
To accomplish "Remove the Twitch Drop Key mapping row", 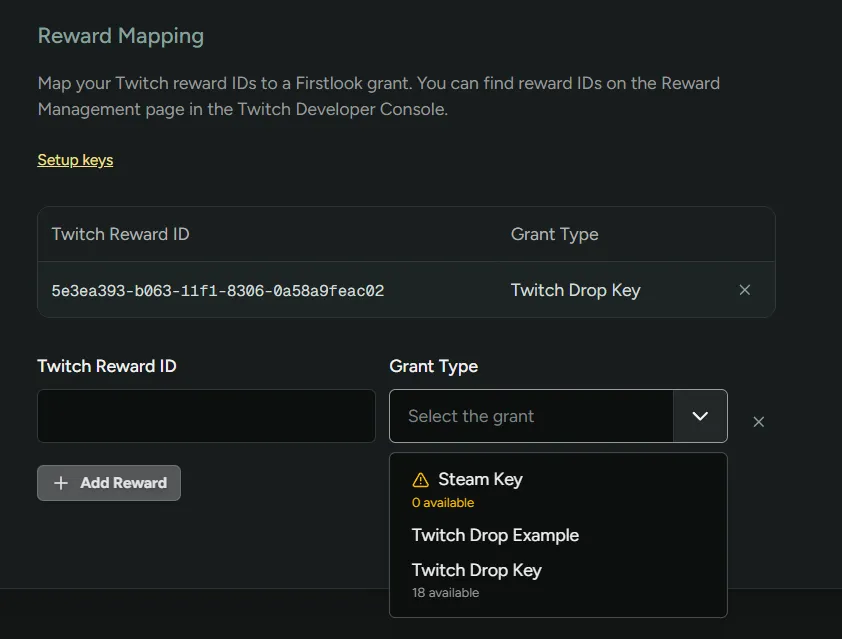I will pos(744,290).
